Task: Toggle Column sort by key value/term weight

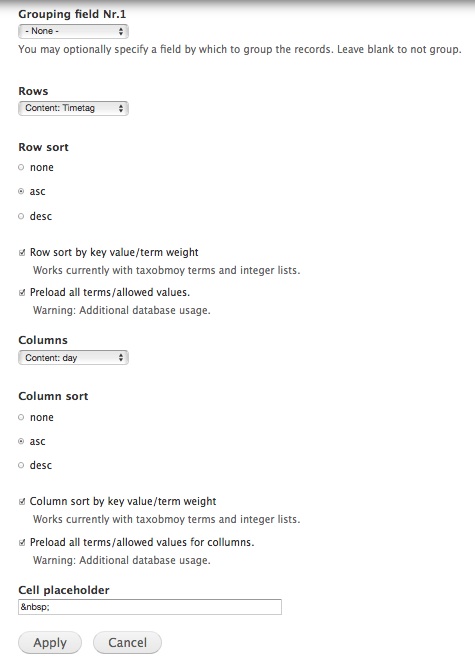Action: tap(22, 501)
